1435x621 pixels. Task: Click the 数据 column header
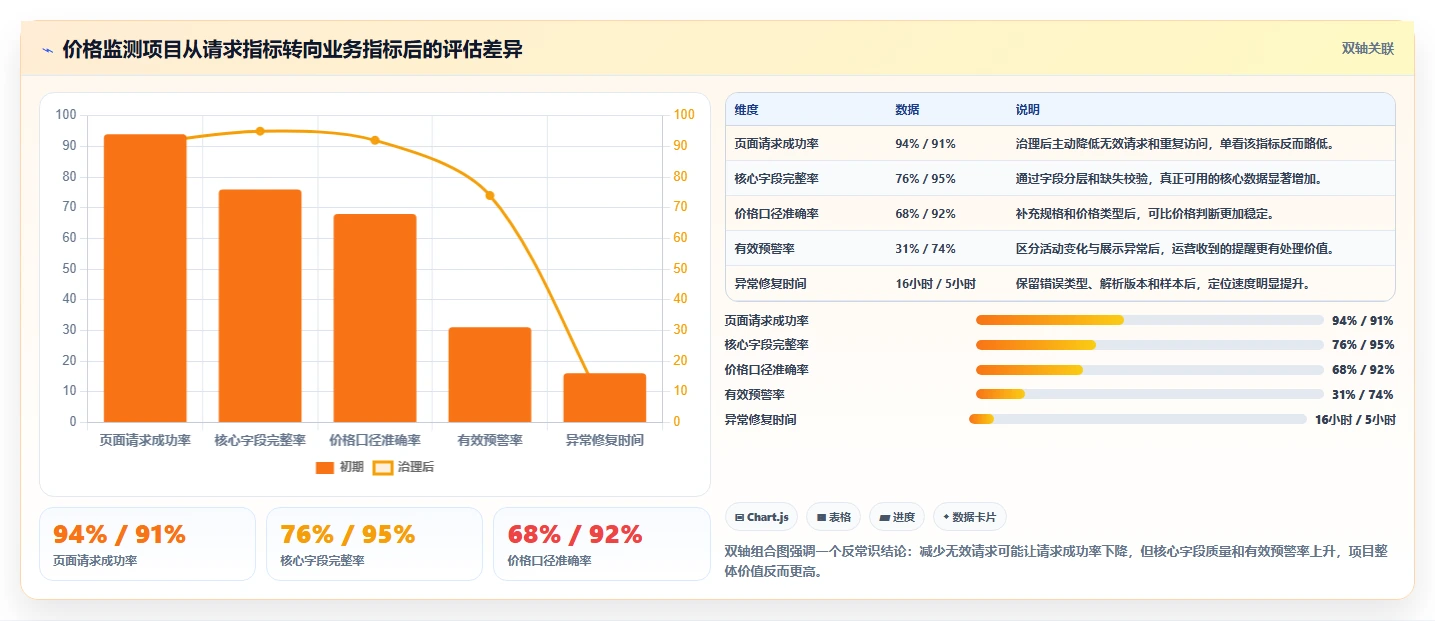click(907, 109)
